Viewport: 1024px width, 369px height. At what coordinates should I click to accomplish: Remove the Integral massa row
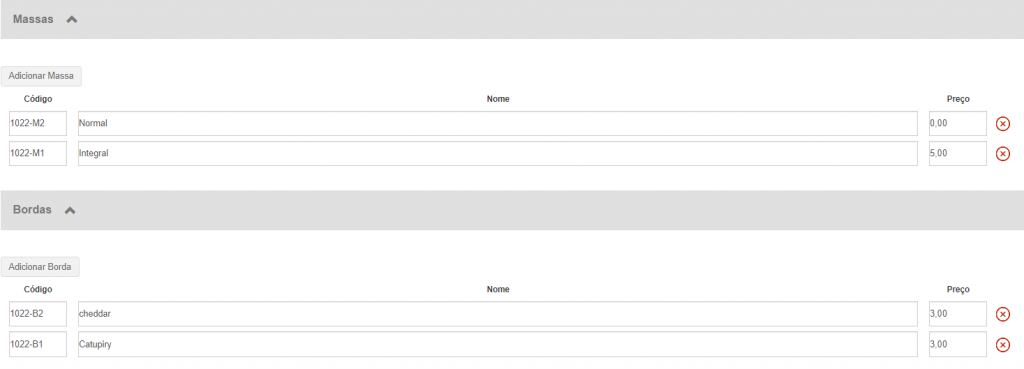pos(1002,154)
